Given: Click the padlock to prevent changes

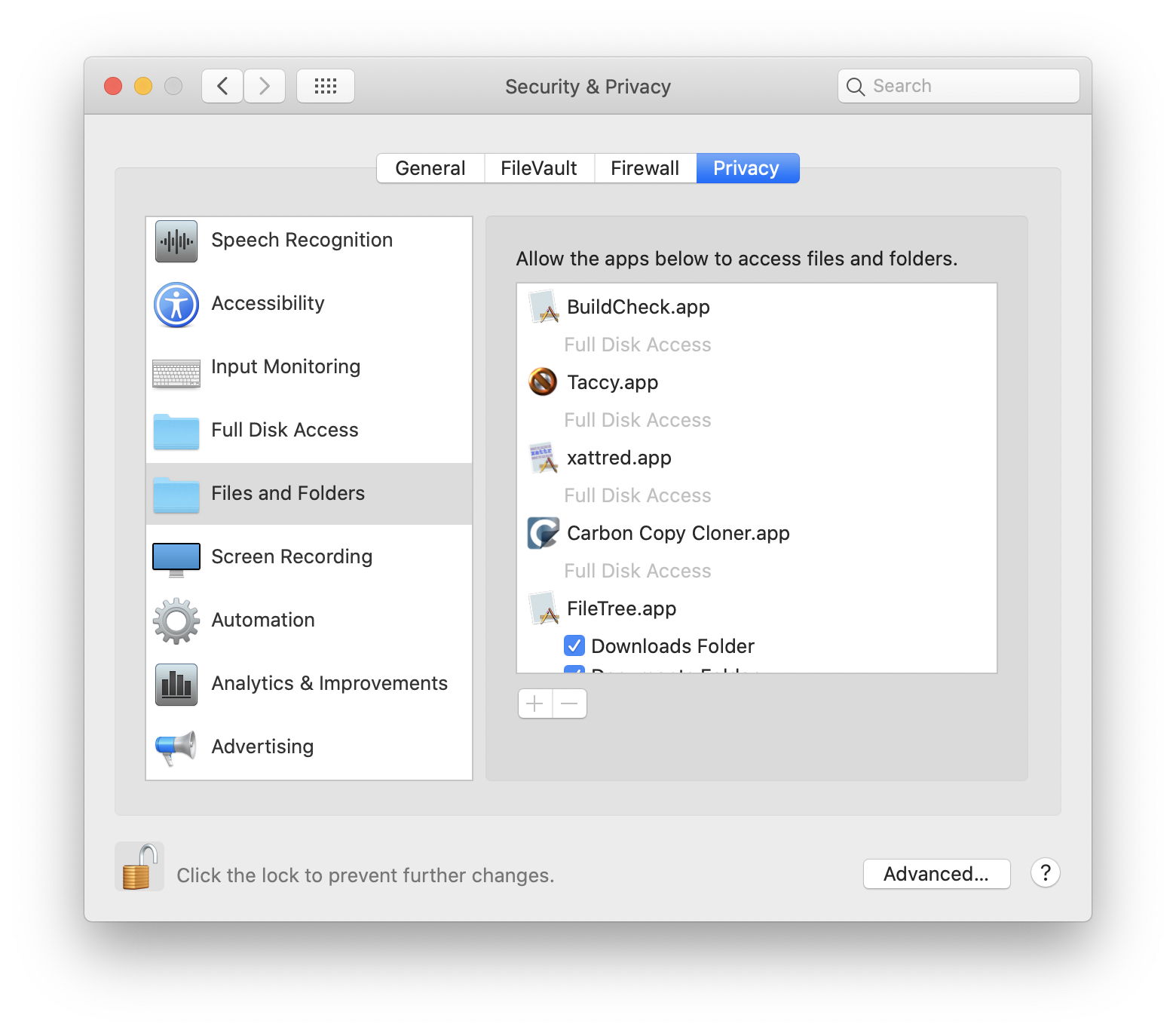Looking at the screenshot, I should click(x=139, y=868).
